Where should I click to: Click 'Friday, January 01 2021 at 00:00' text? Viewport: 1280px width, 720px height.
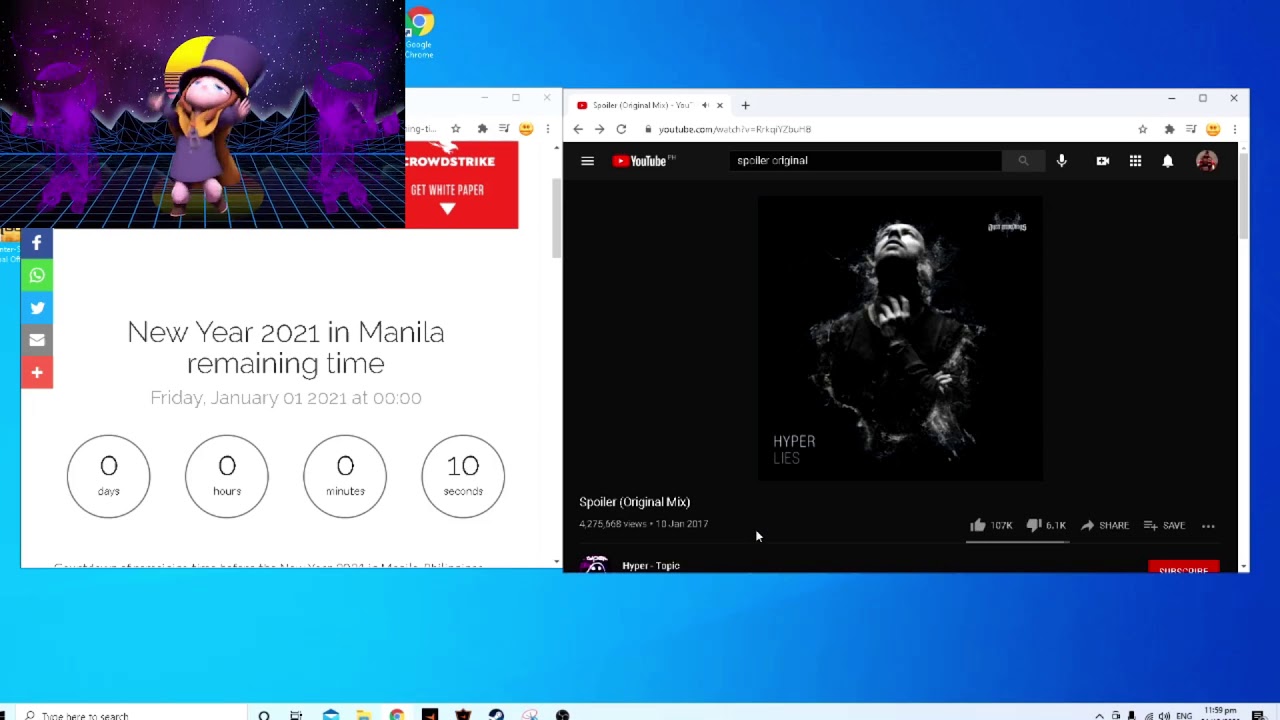pos(286,398)
